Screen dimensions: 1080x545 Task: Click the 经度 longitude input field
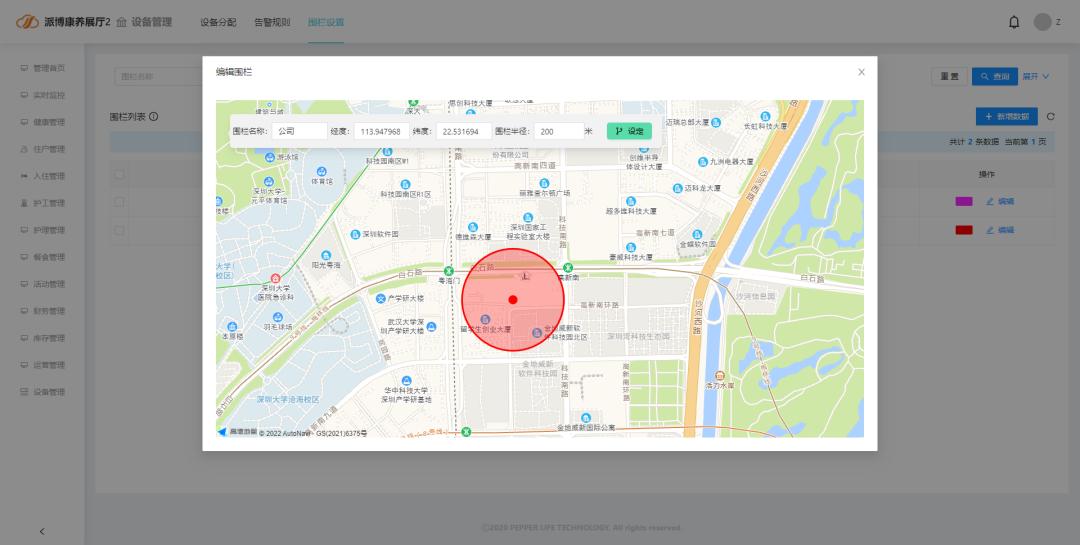pyautogui.click(x=382, y=131)
